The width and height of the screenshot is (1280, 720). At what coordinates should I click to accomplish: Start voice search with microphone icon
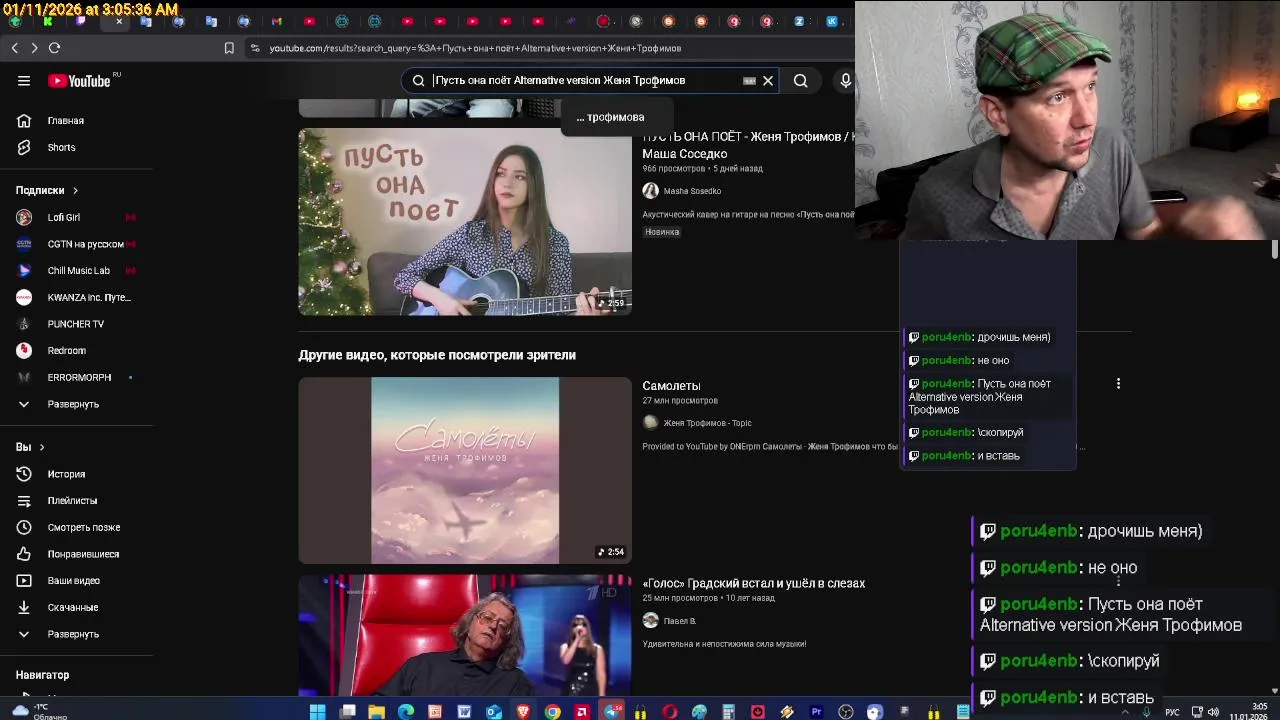coord(845,81)
